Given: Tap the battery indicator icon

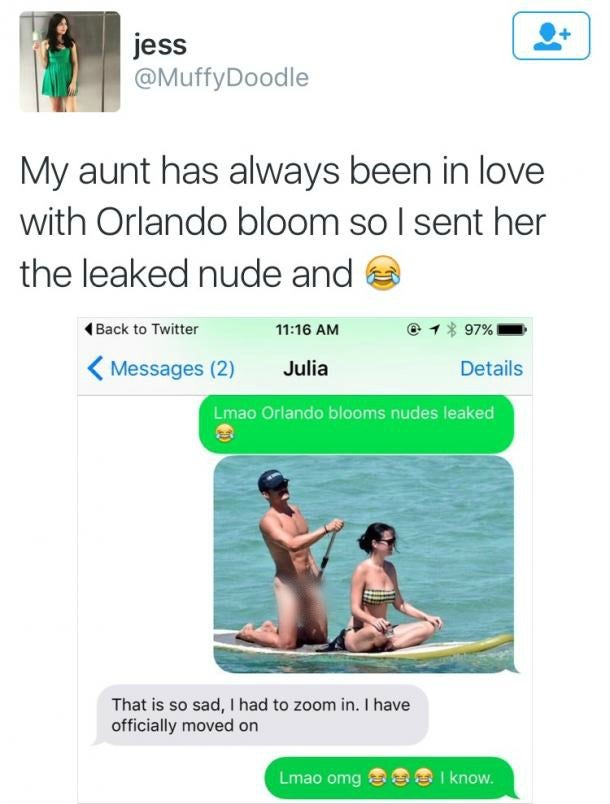Looking at the screenshot, I should coord(510,329).
